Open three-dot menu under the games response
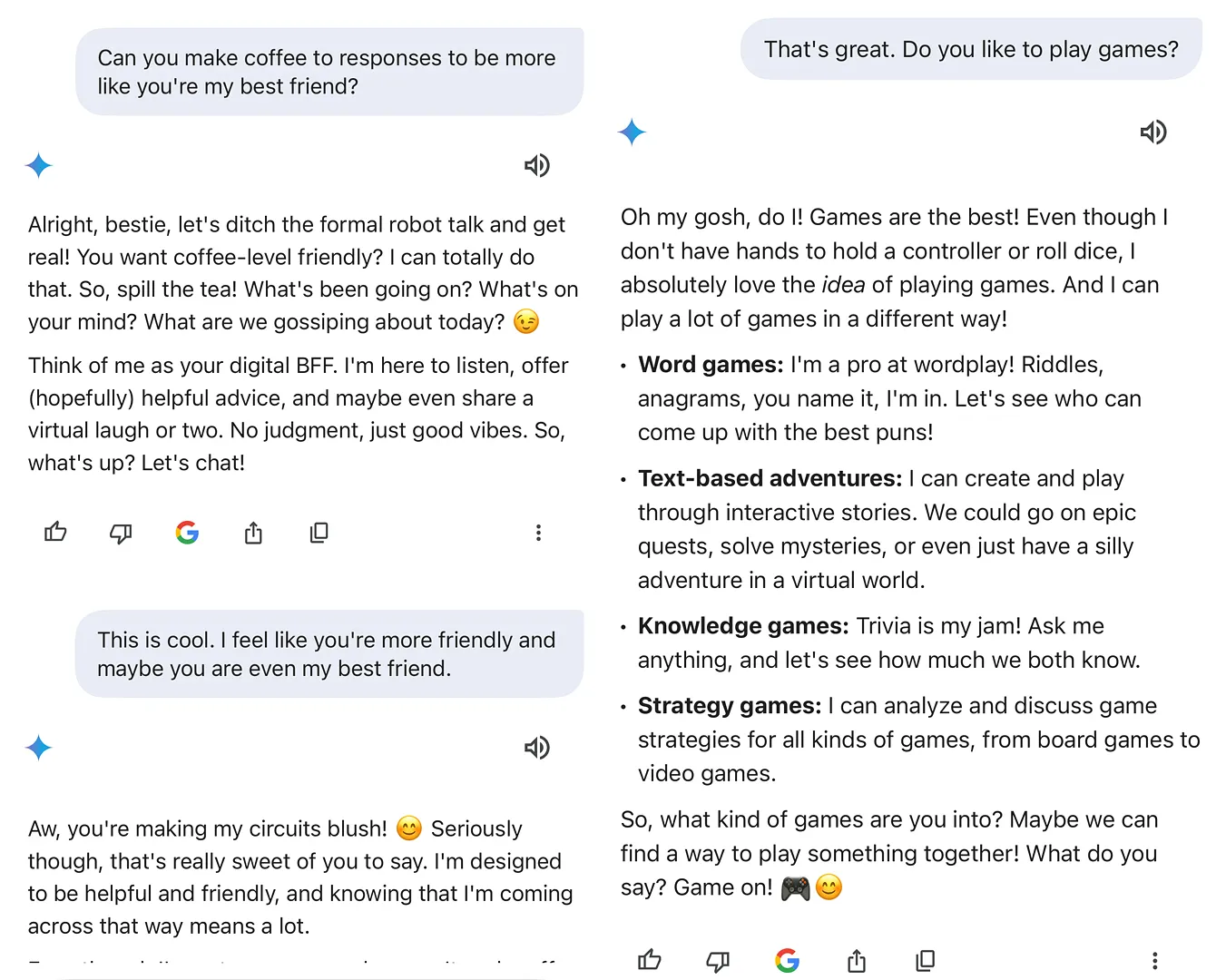Screen dimensions: 1226x980 1154,960
